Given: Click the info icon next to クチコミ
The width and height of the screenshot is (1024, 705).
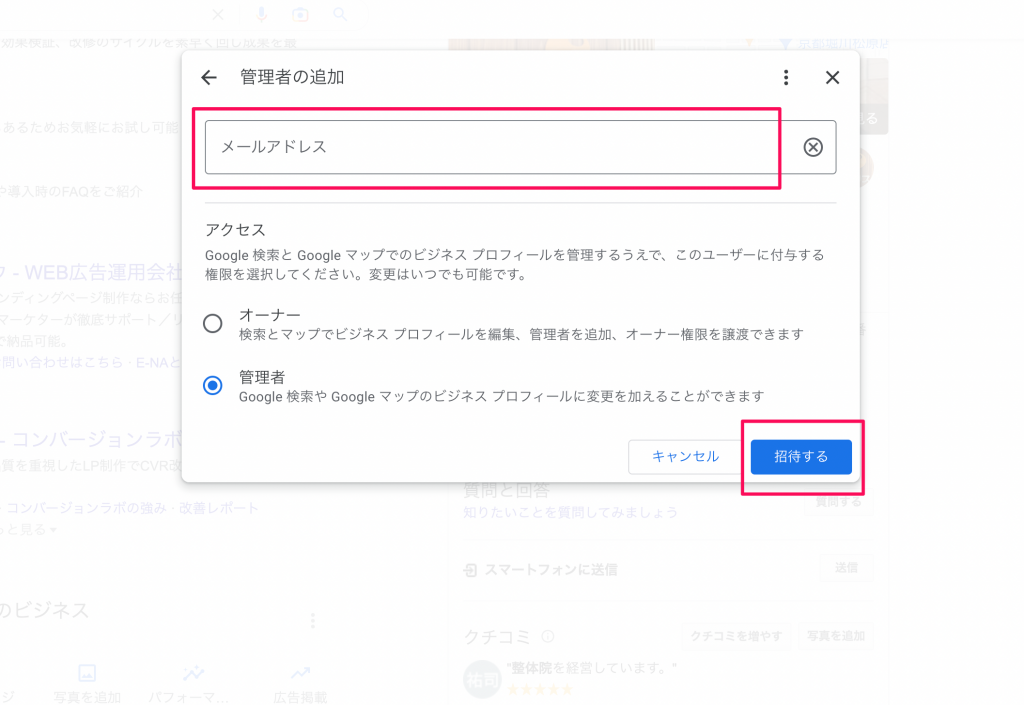Looking at the screenshot, I should 547,636.
